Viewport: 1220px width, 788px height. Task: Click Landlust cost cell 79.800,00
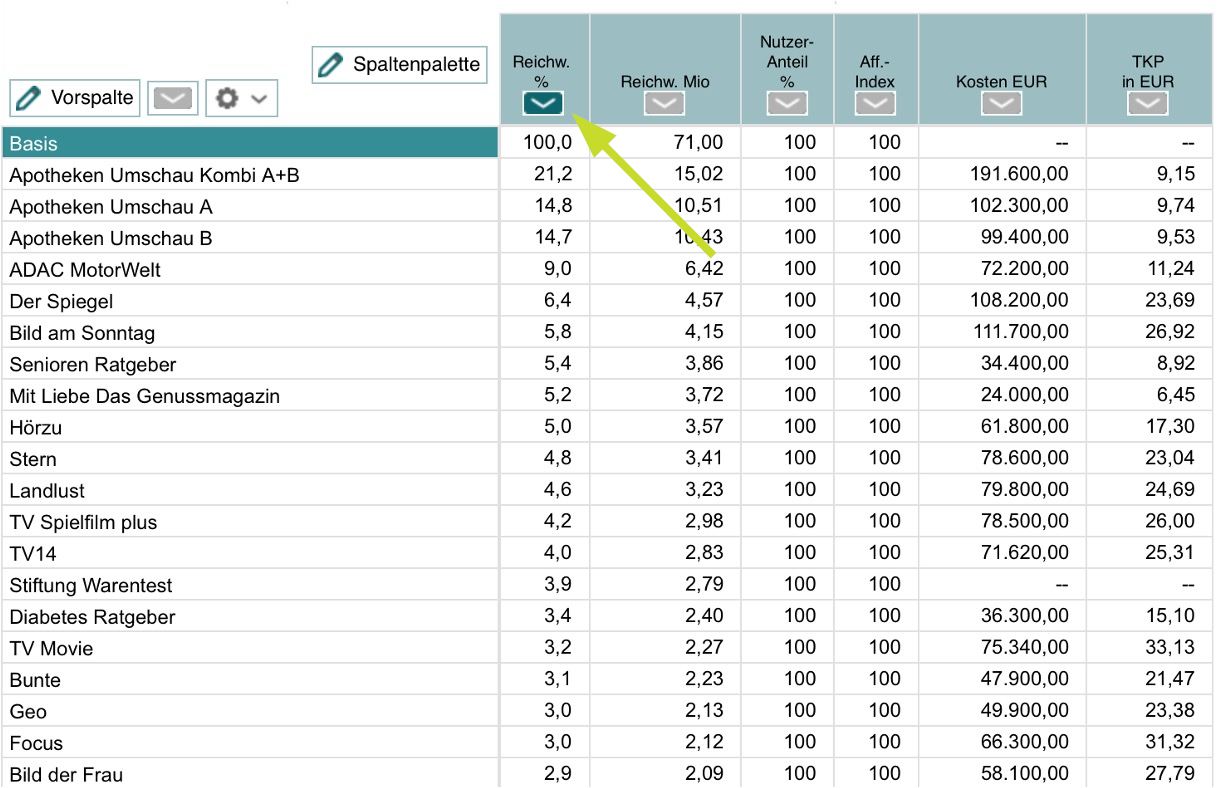[x=1018, y=490]
